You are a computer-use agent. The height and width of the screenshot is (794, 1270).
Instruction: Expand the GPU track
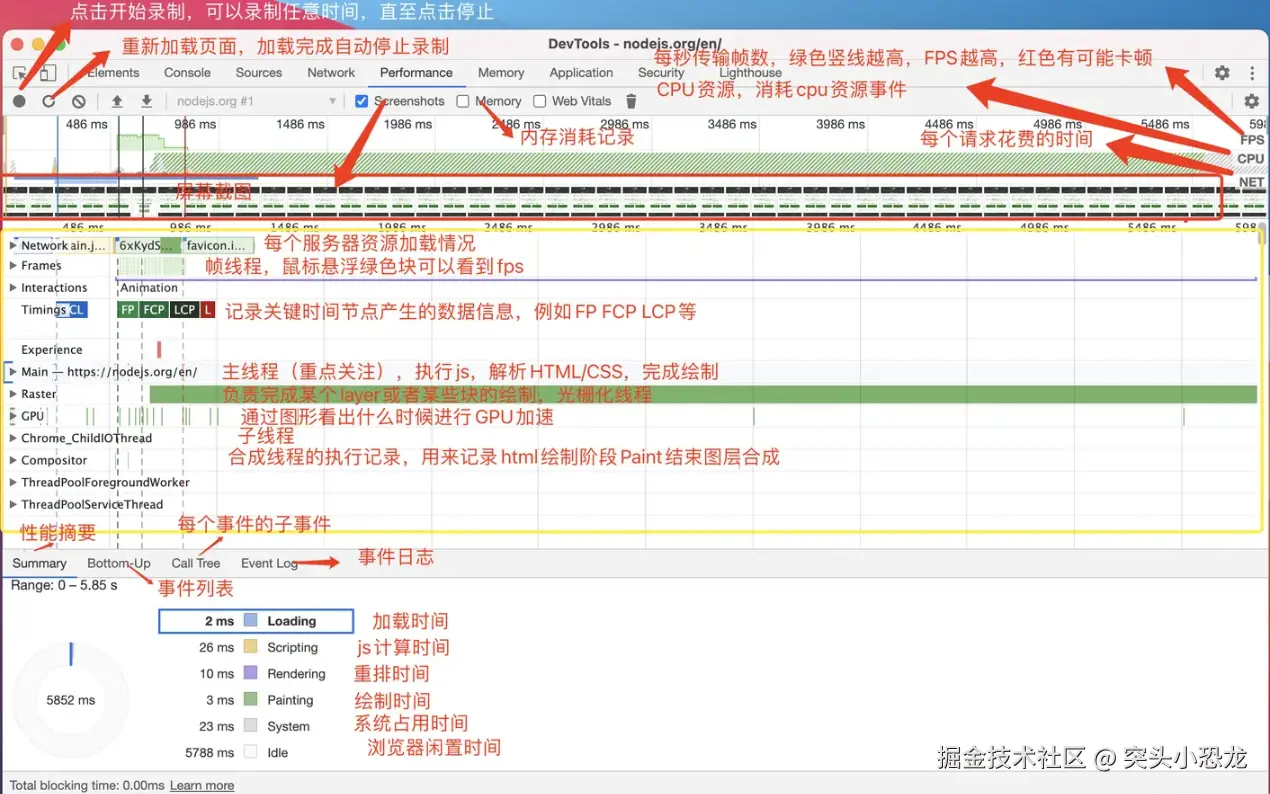point(13,416)
